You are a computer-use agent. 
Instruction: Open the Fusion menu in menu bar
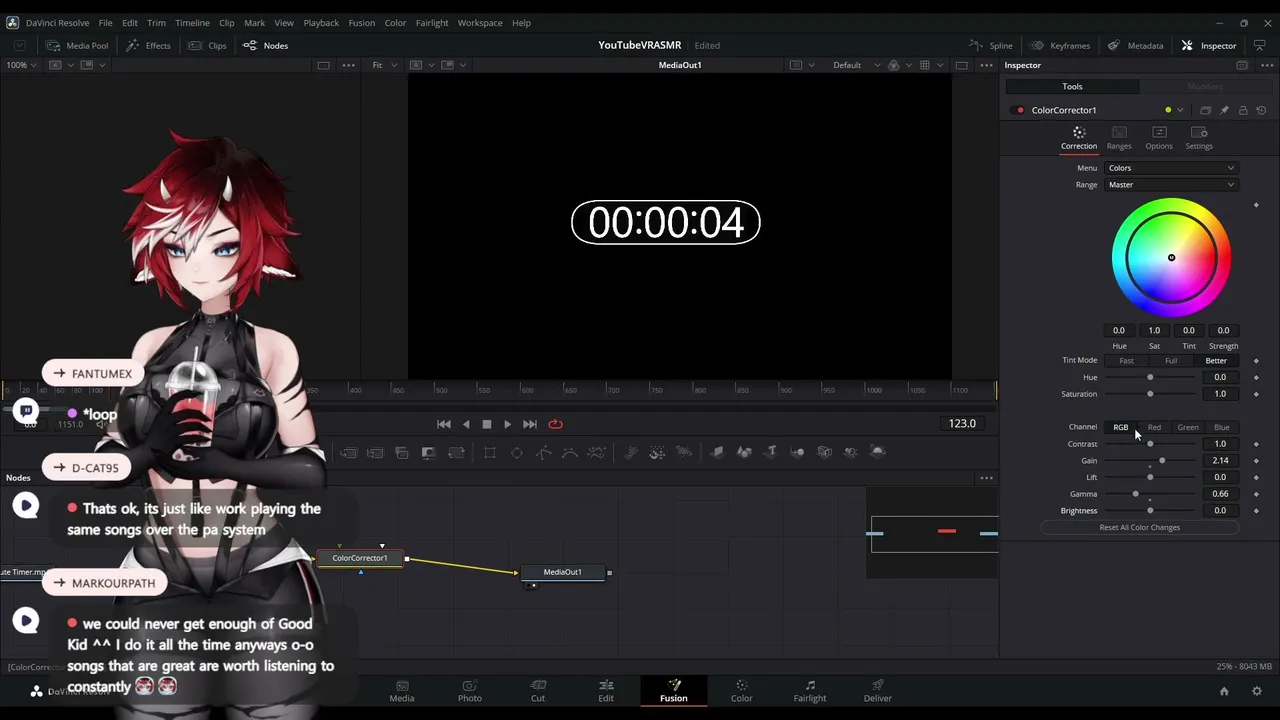click(362, 22)
